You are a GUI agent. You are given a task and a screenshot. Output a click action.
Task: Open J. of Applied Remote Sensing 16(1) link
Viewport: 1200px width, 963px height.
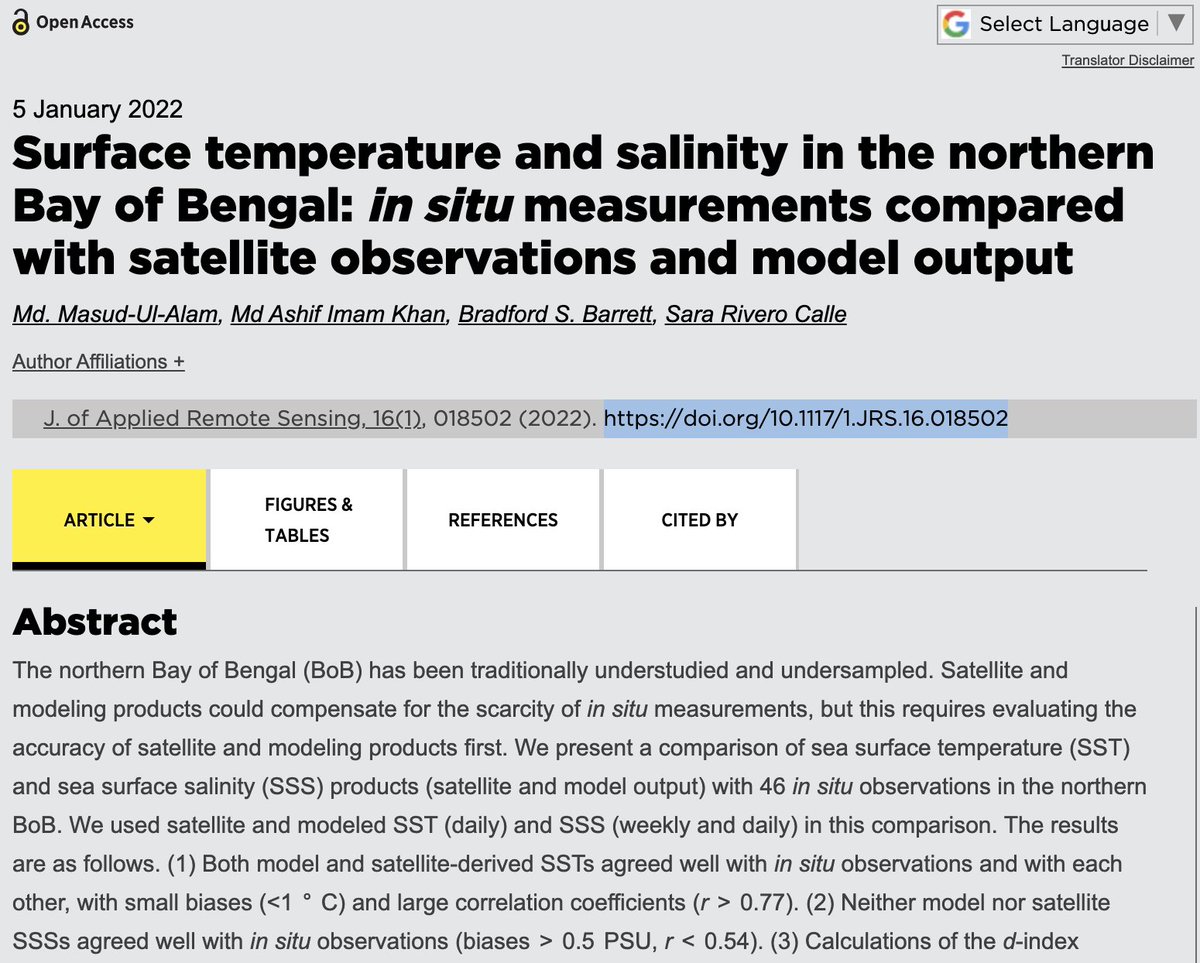coord(233,419)
